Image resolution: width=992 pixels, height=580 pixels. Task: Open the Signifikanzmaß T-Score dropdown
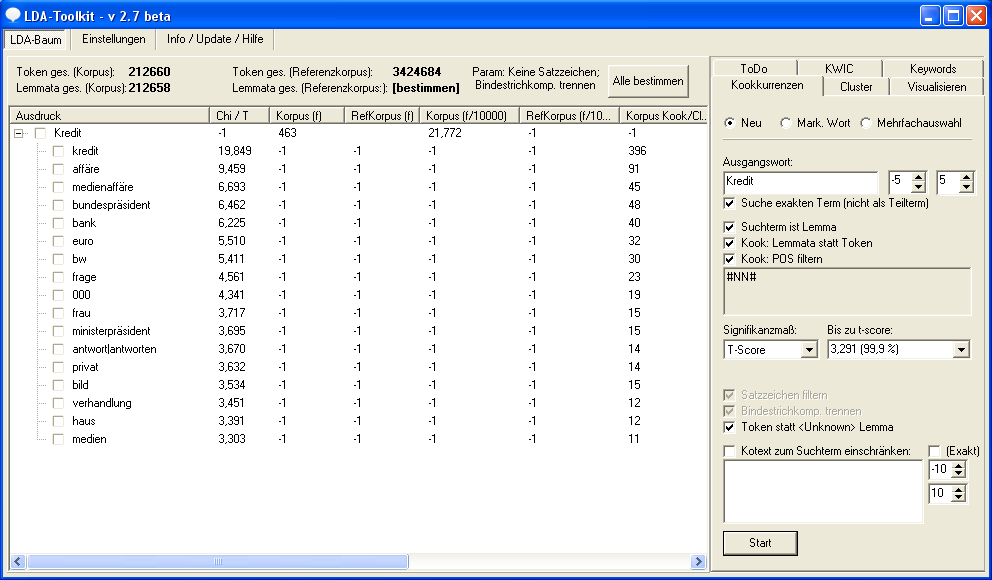[809, 350]
